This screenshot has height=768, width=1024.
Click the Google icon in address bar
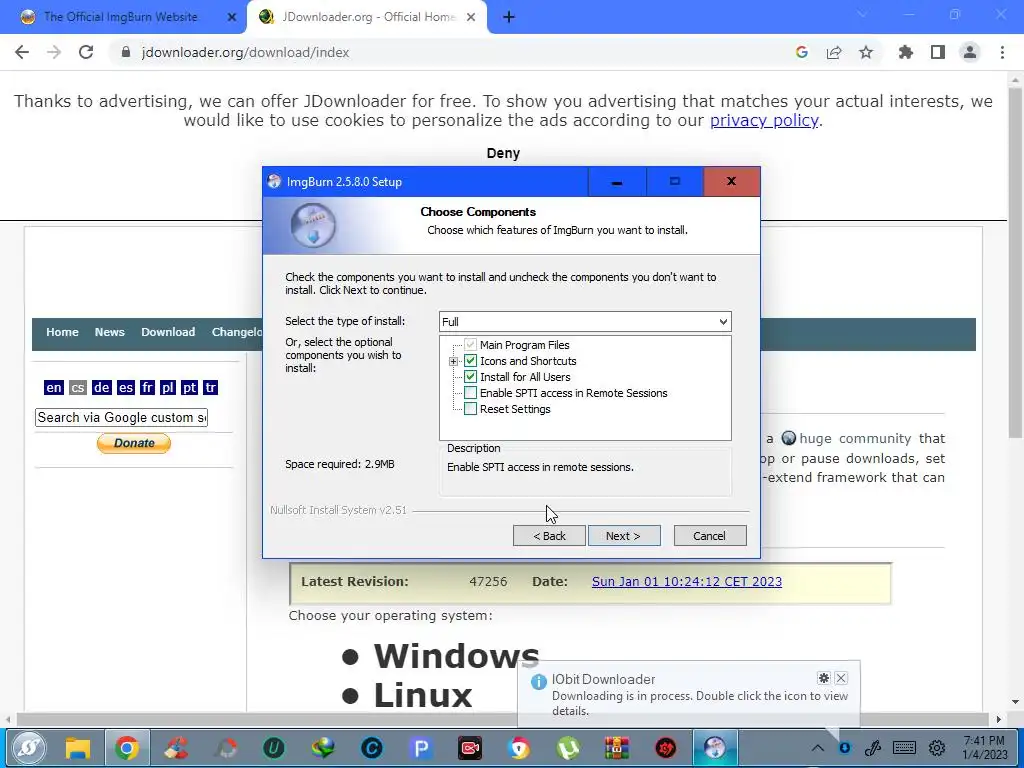tap(801, 52)
